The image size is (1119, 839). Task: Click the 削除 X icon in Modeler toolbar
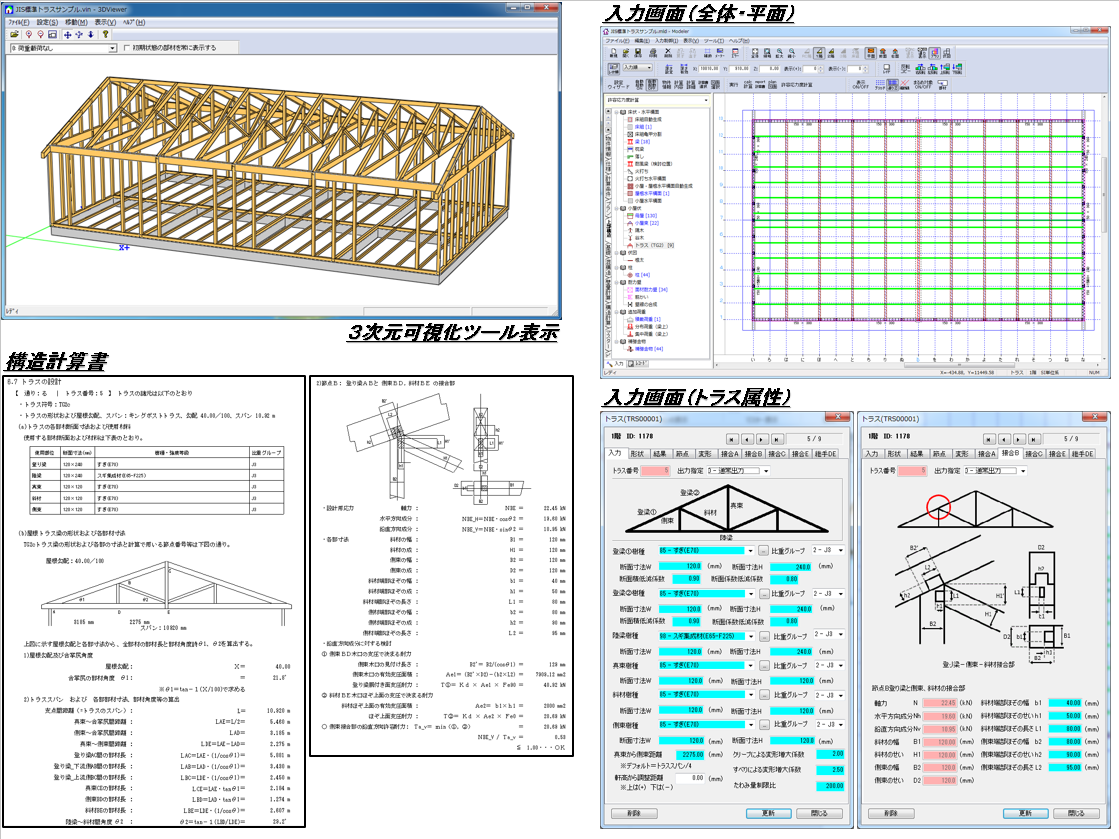coord(667,54)
